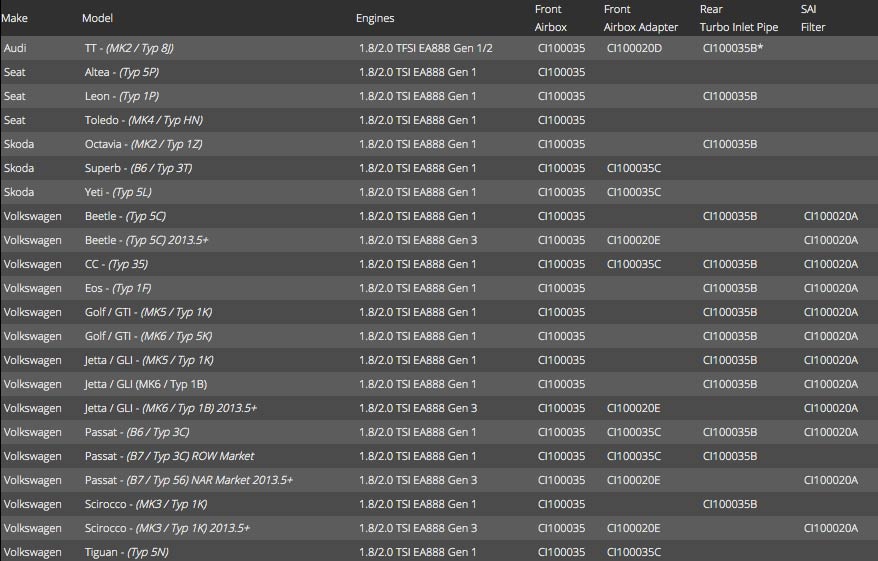Click Gen 1 engine in Eos row
The height and width of the screenshot is (561, 878).
[x=417, y=288]
